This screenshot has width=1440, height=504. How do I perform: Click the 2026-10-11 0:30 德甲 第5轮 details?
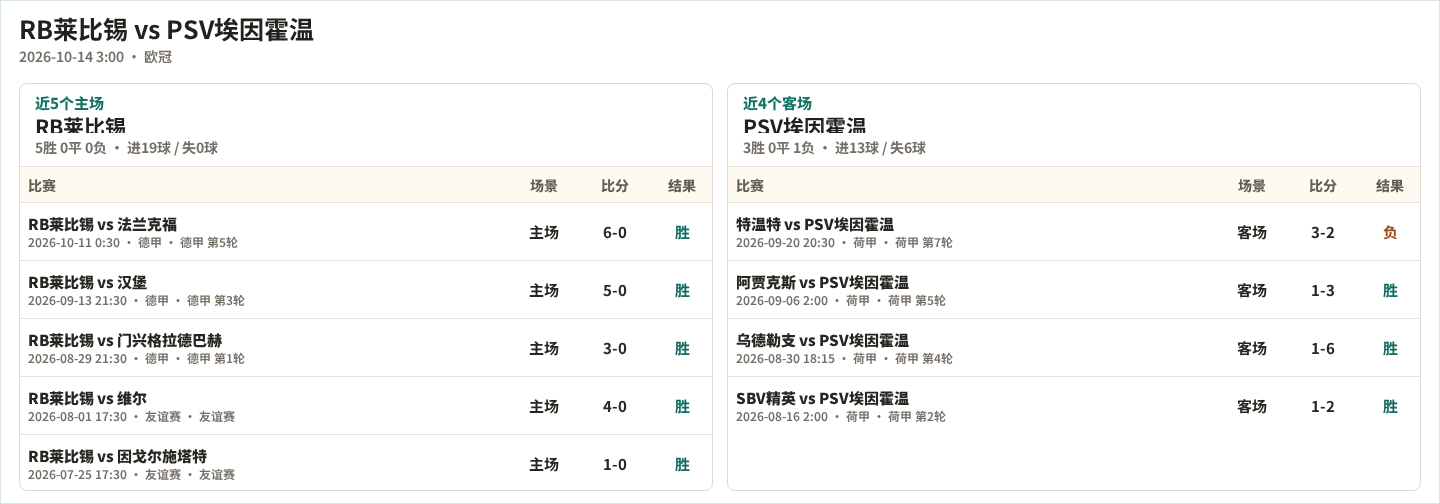[x=133, y=243]
